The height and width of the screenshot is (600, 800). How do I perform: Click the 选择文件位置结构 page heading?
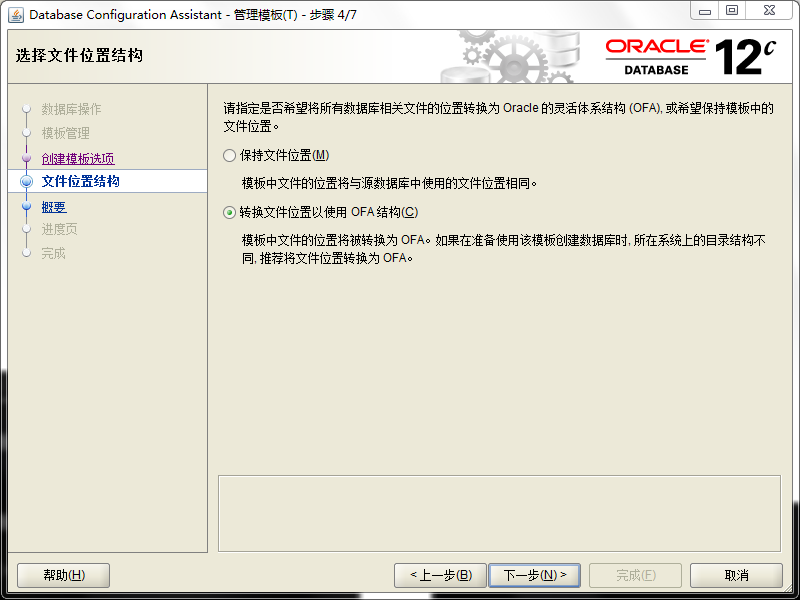[80, 55]
